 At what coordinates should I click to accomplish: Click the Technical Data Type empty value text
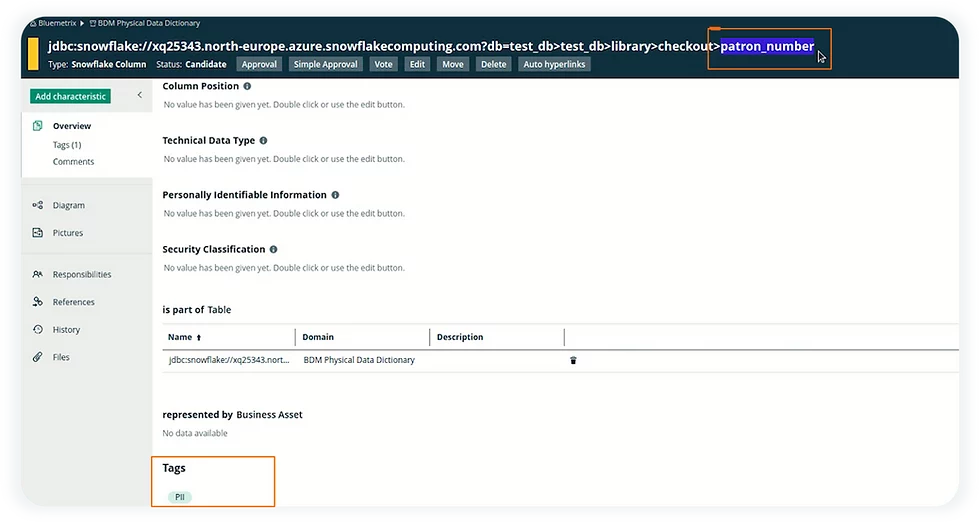[284, 159]
